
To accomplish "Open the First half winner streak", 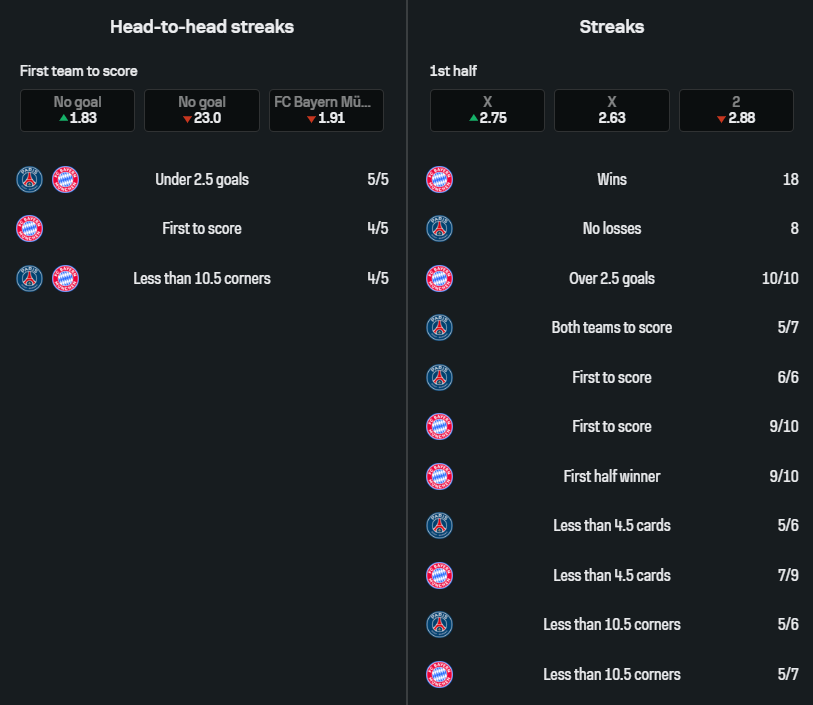I will click(611, 476).
